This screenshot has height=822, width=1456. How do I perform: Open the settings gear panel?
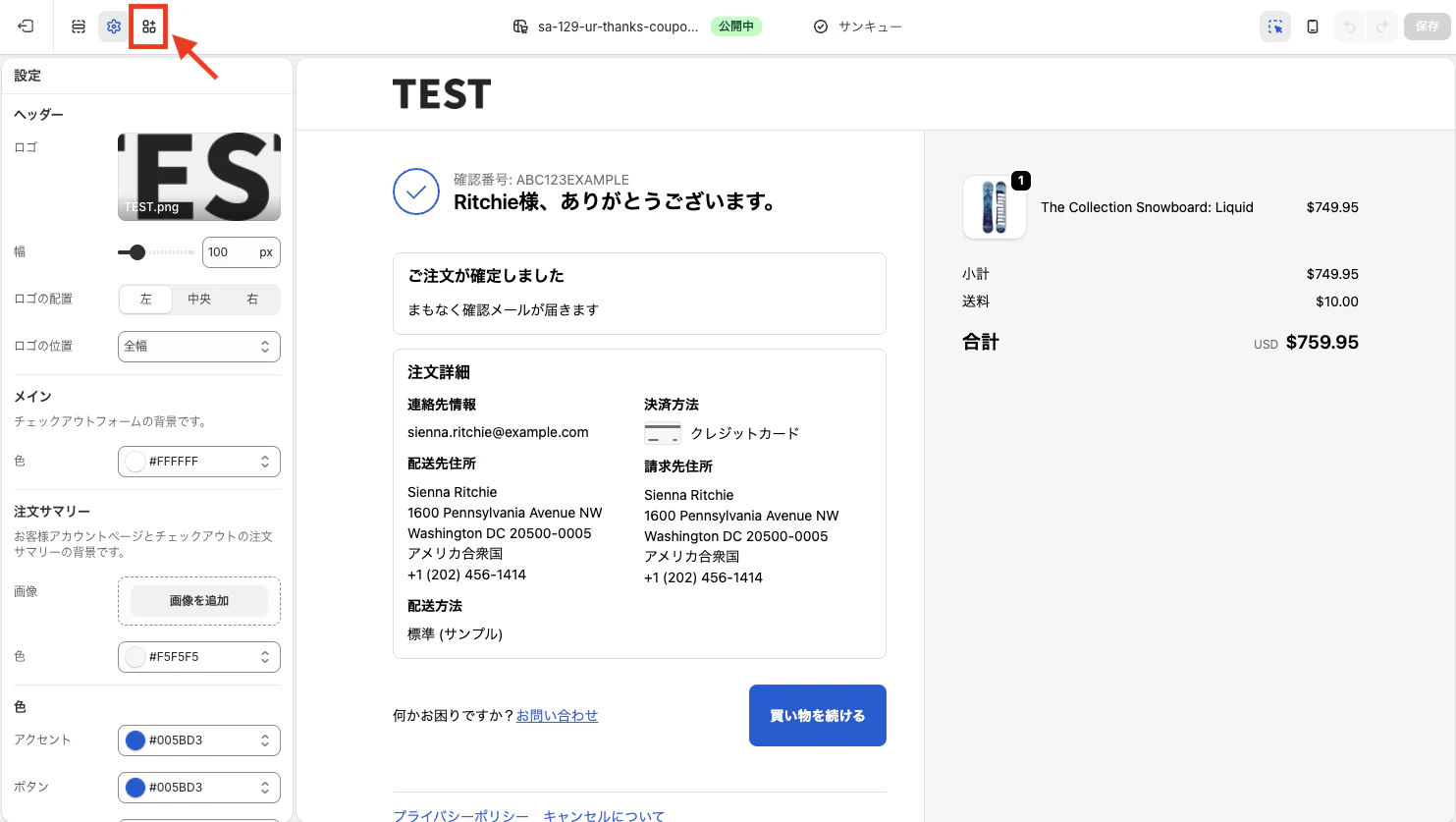(x=114, y=27)
